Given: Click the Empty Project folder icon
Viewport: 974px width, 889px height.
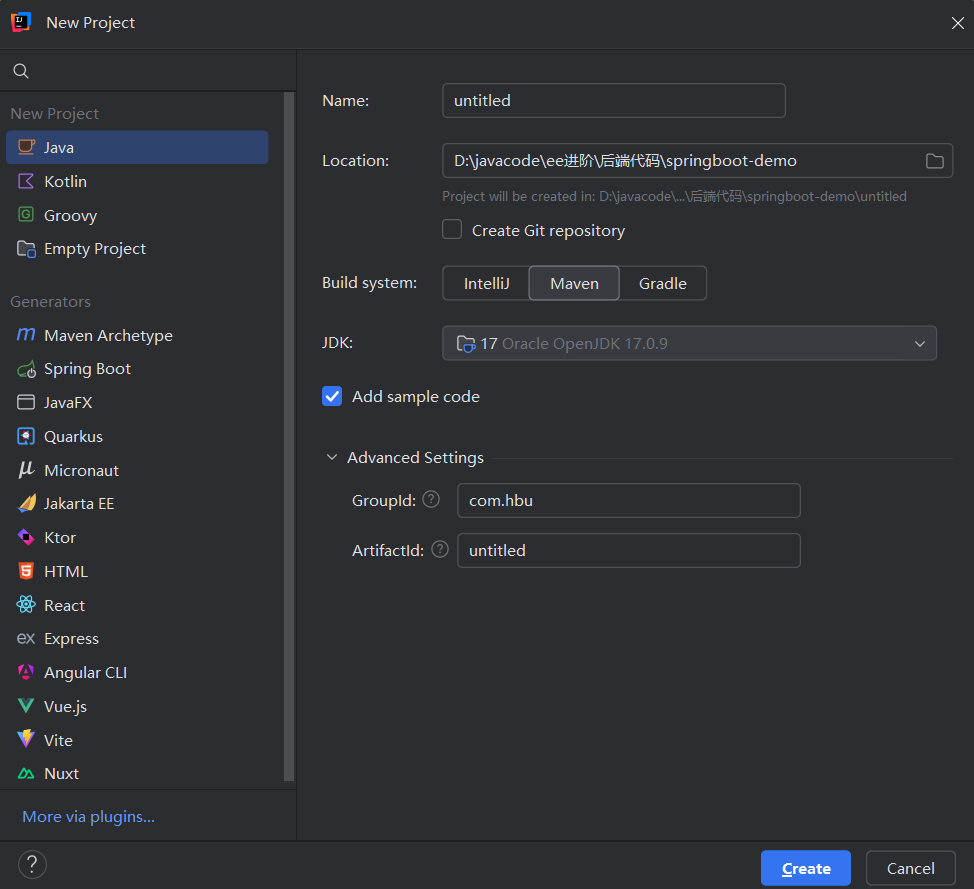Looking at the screenshot, I should pos(26,248).
